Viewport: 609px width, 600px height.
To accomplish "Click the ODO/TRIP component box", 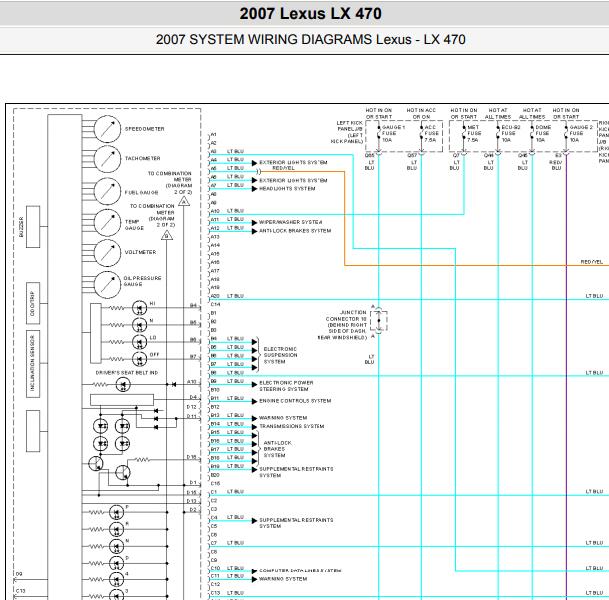I will point(33,303).
